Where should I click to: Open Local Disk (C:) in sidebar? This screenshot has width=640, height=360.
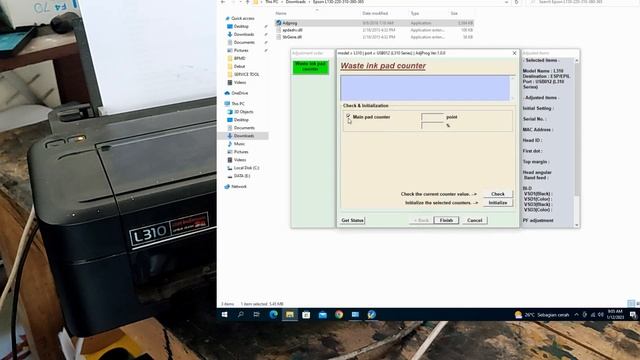coord(246,168)
